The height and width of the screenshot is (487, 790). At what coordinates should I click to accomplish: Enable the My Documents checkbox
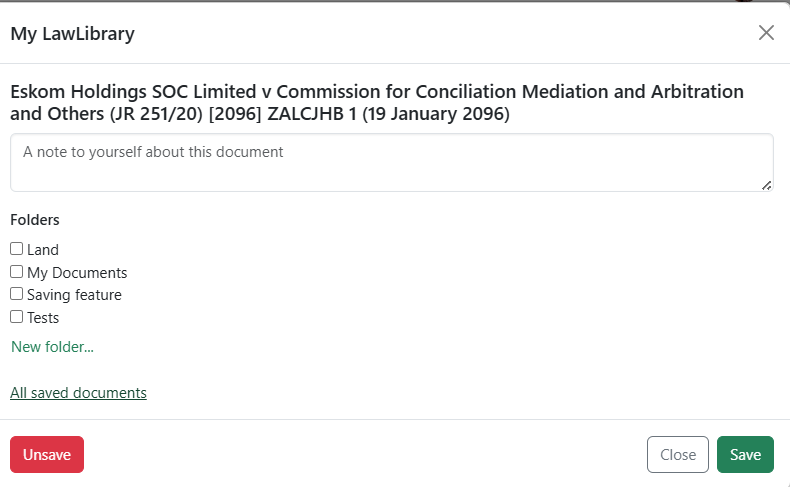pos(17,272)
